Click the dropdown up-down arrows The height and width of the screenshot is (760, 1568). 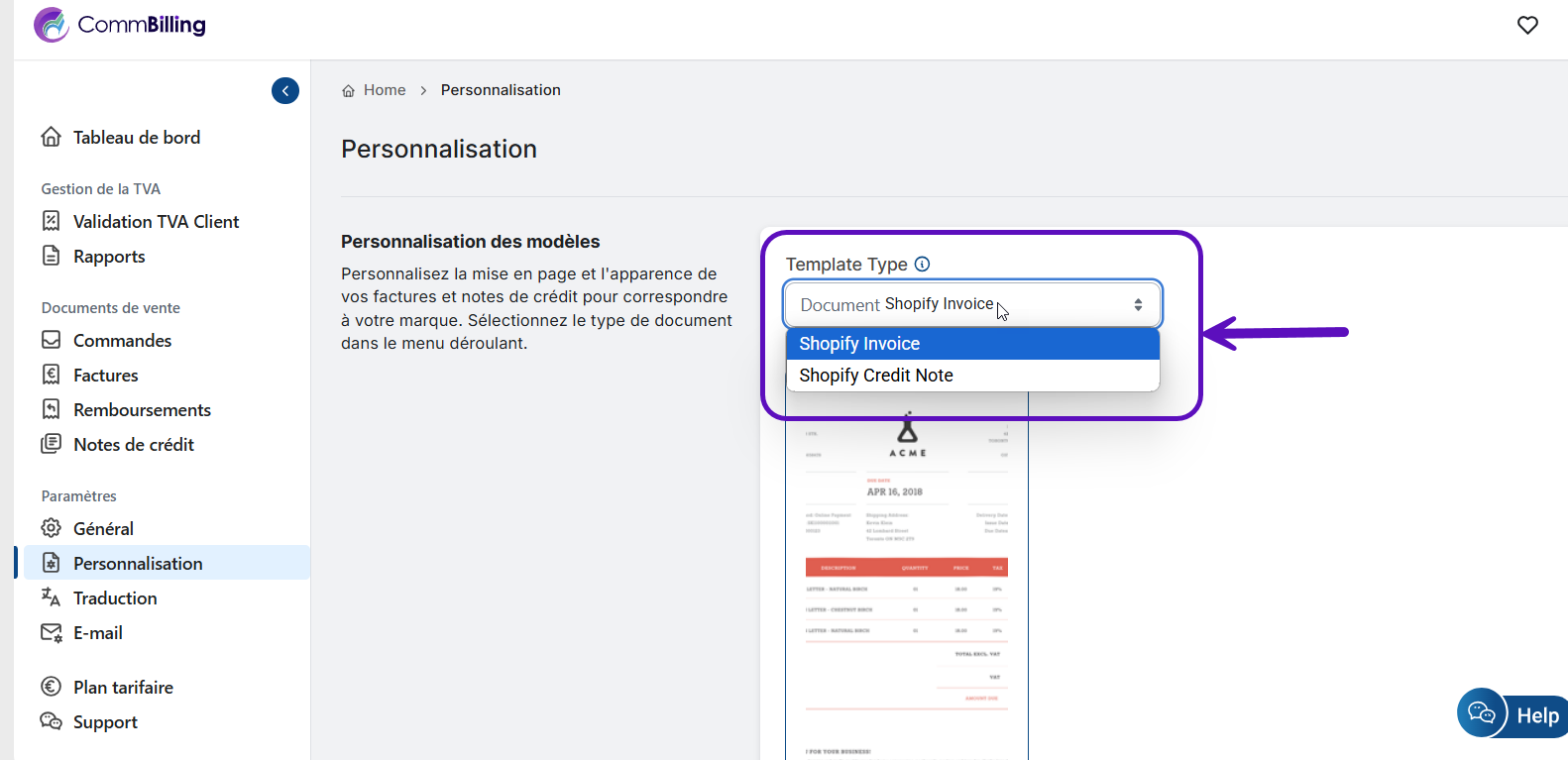[1138, 304]
